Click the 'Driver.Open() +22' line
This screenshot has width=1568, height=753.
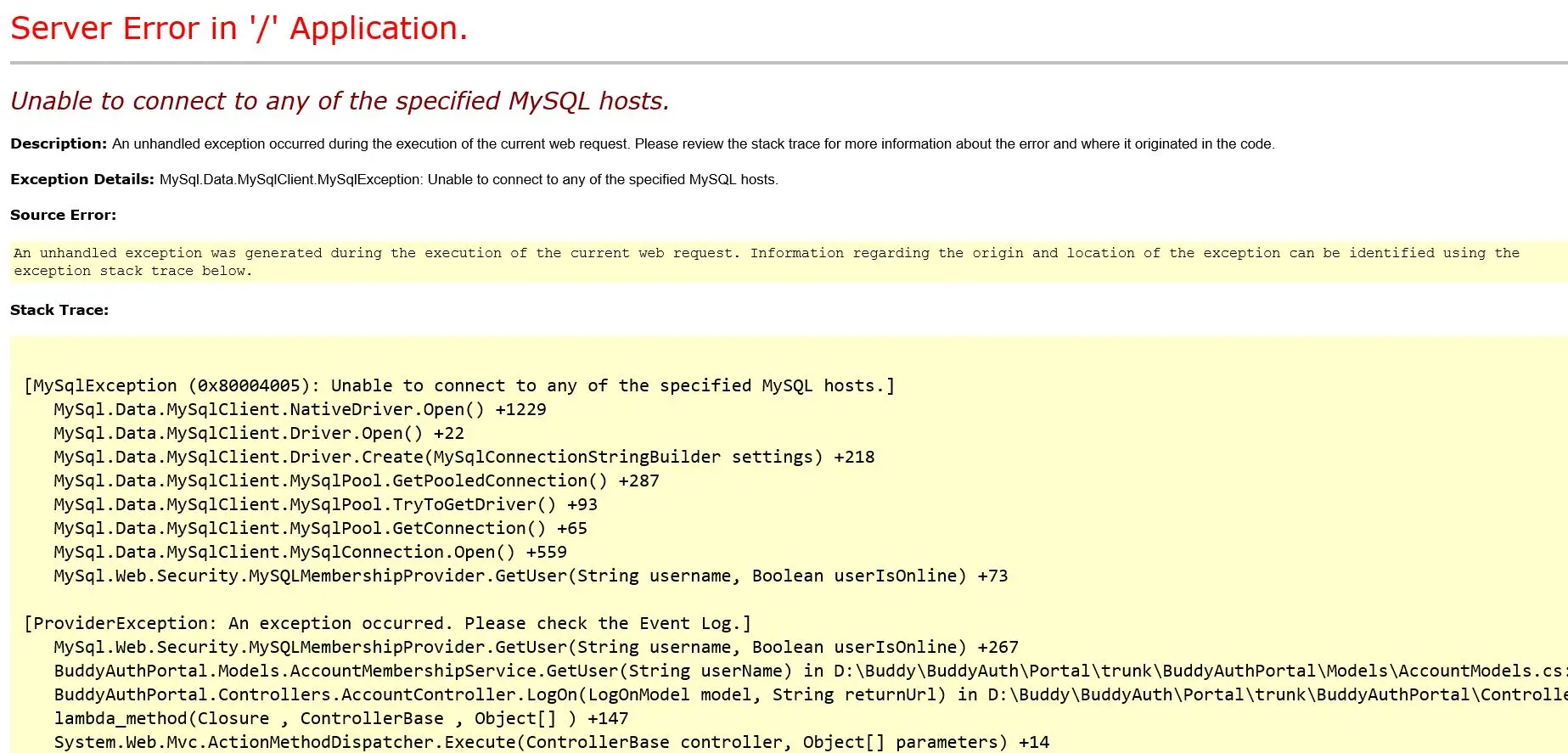pyautogui.click(x=259, y=433)
